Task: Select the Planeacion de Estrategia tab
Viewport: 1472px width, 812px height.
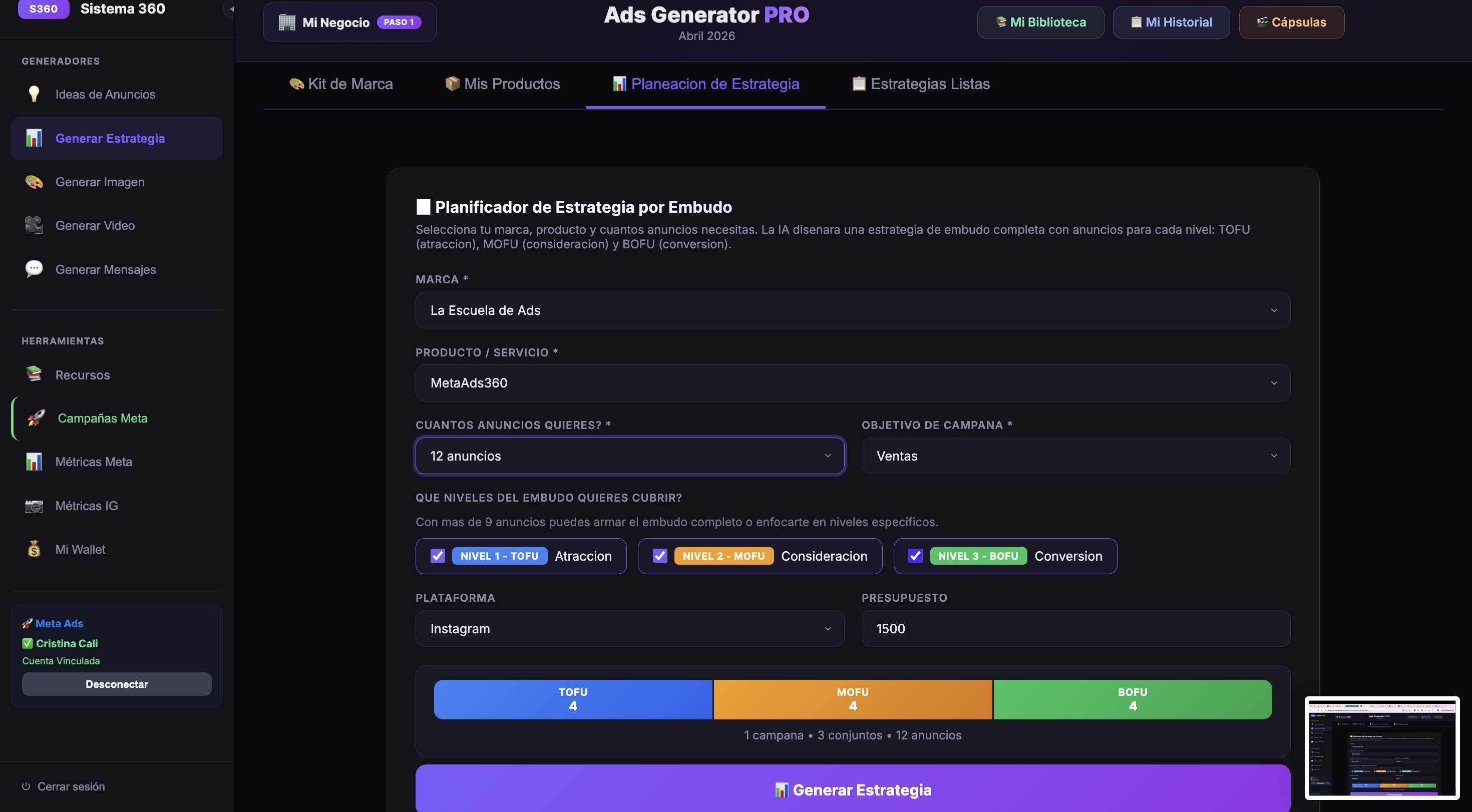Action: click(x=706, y=84)
